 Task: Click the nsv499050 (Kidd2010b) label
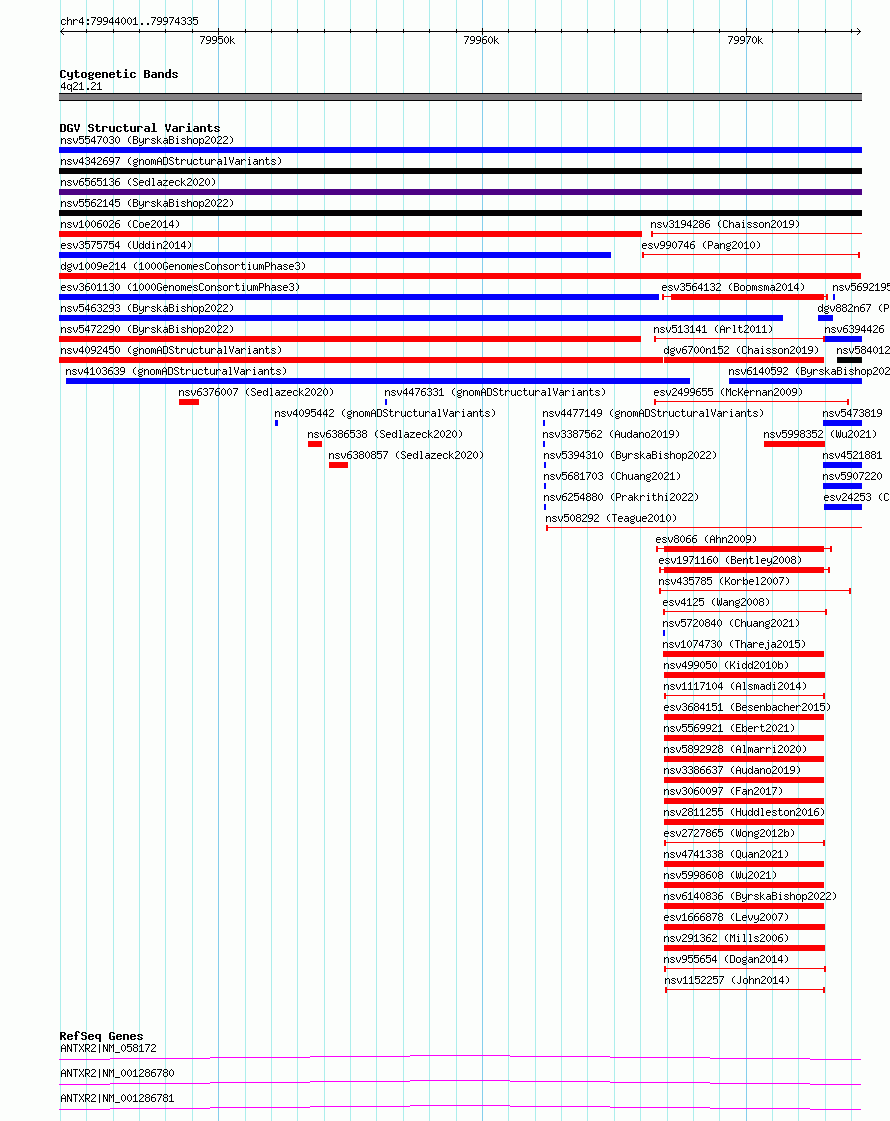(x=726, y=665)
